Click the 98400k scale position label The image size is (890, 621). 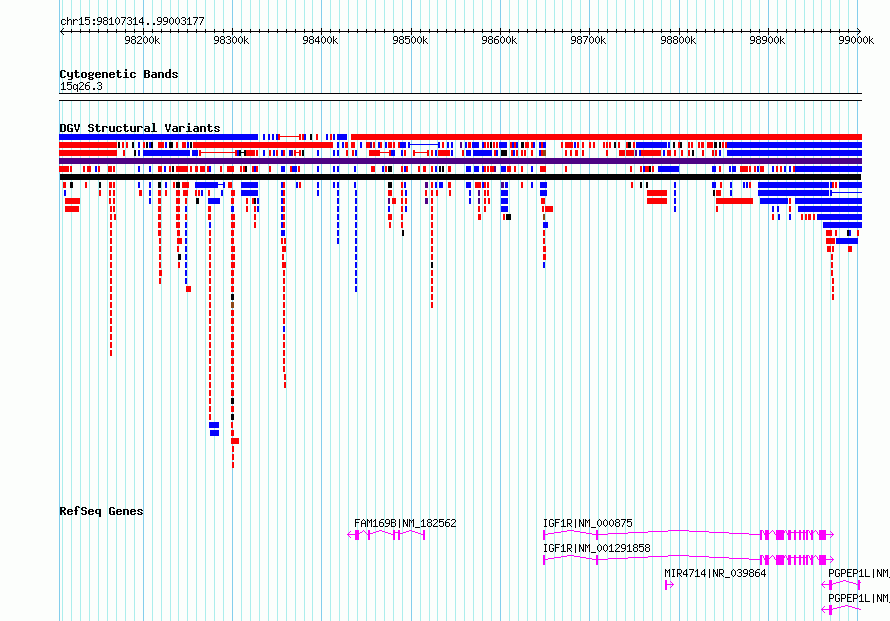click(320, 40)
